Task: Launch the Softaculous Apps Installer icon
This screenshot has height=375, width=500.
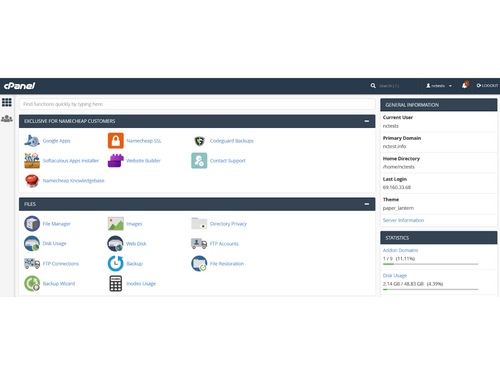Action: pyautogui.click(x=32, y=161)
